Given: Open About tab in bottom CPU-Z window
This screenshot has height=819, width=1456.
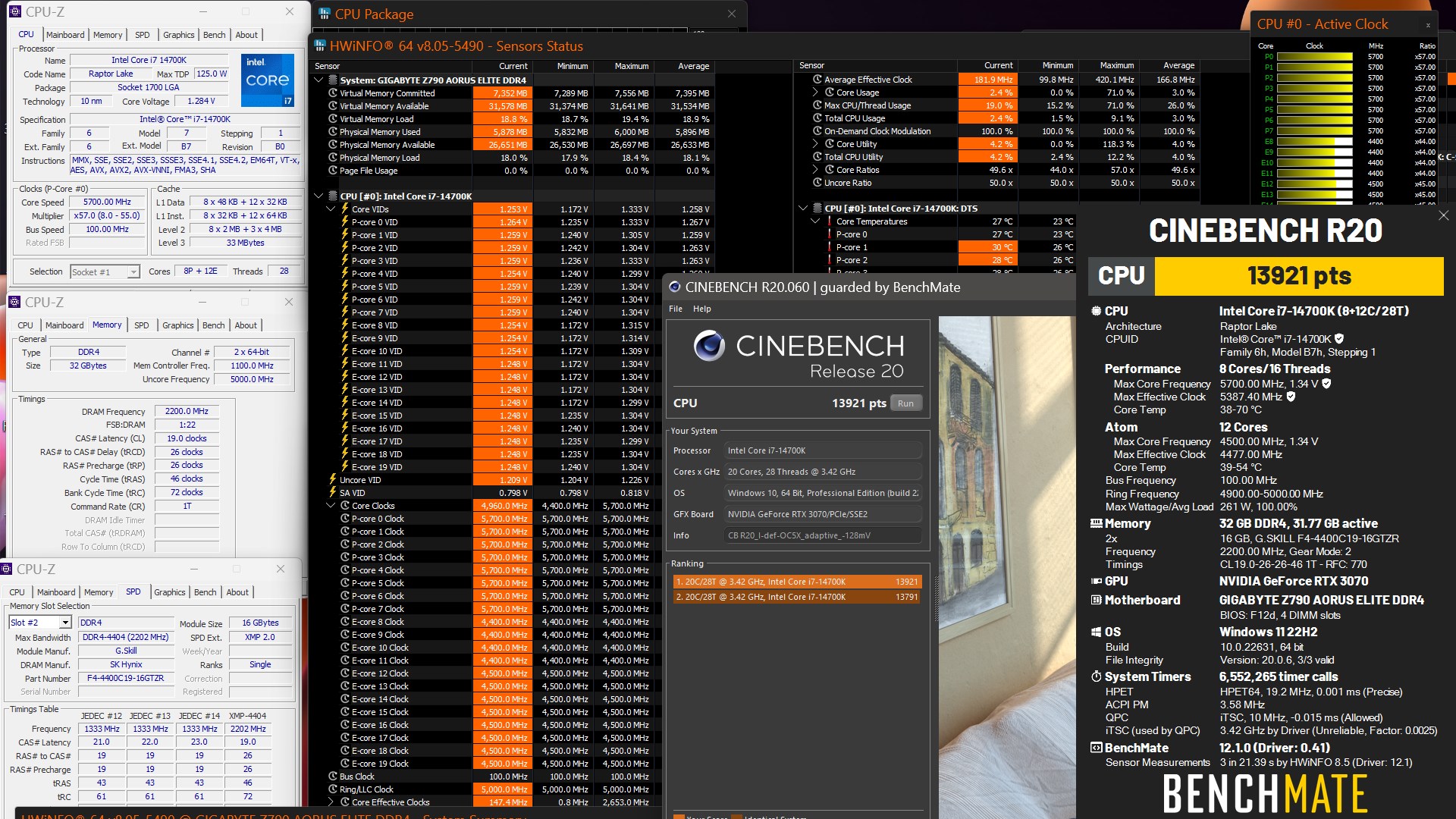Looking at the screenshot, I should coord(237,592).
